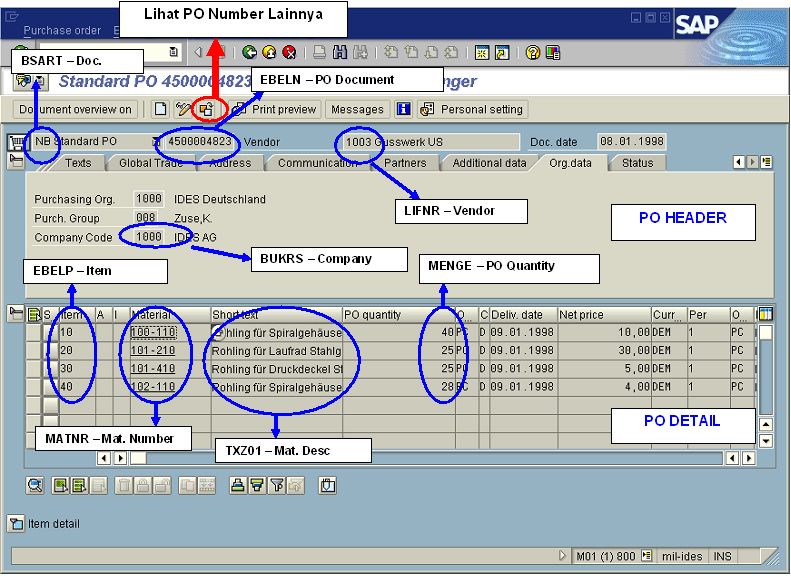Click the green Back arrow icon

249,53
